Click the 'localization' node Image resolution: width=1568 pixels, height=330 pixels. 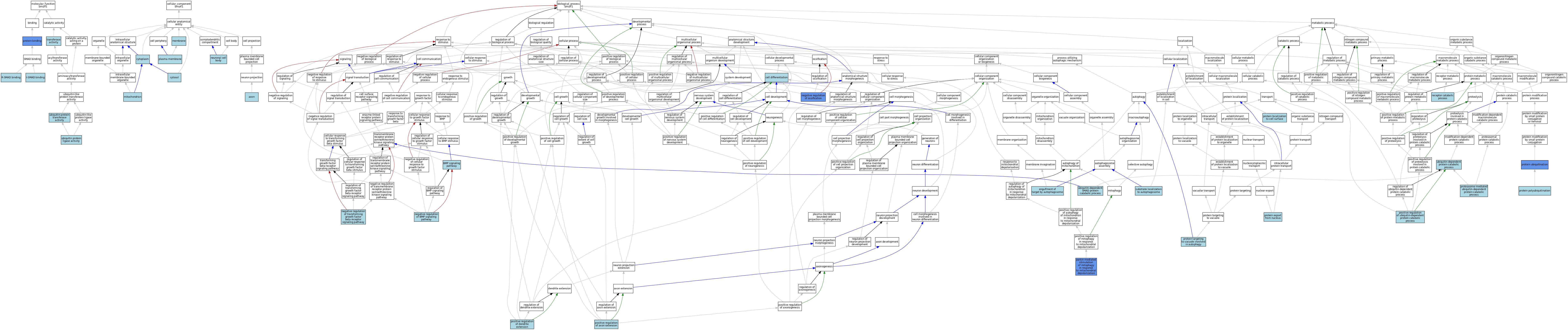pos(1185,41)
